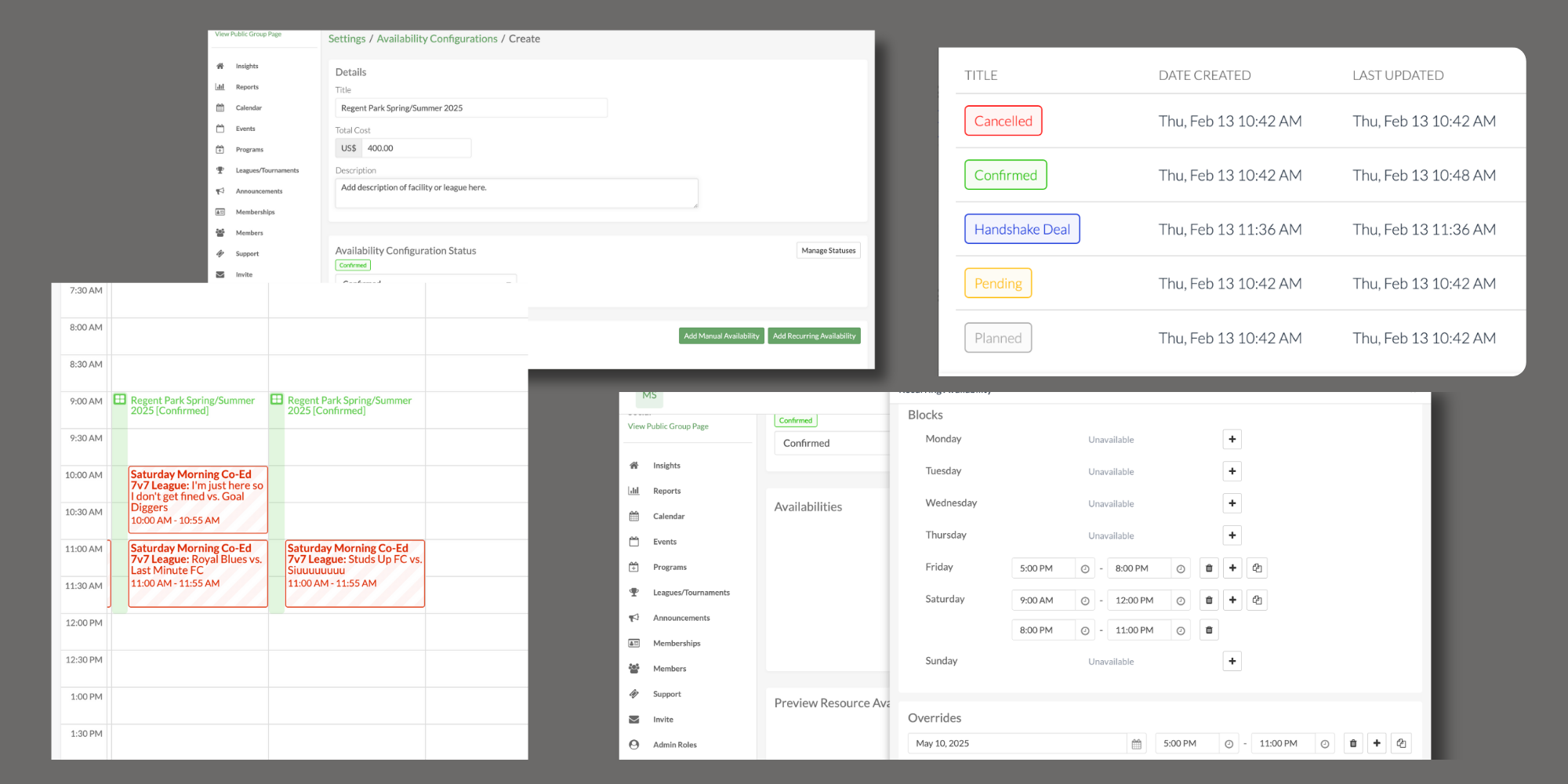Copy Saturday's time blocks using duplicate icon
This screenshot has height=784, width=1568.
pos(1257,601)
